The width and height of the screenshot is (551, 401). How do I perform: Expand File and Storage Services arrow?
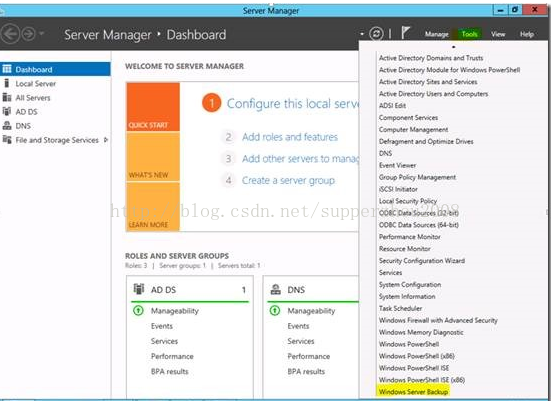click(106, 140)
